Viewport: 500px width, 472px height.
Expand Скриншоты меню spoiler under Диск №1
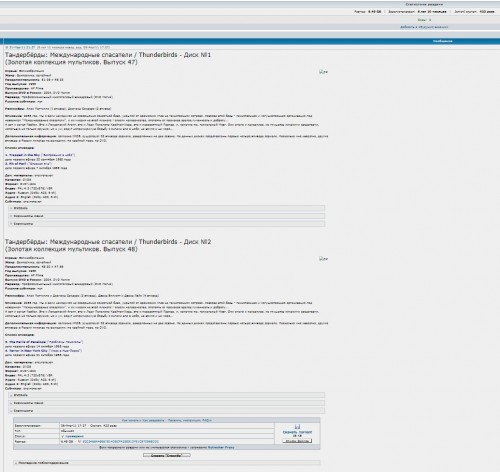[x=167, y=216]
